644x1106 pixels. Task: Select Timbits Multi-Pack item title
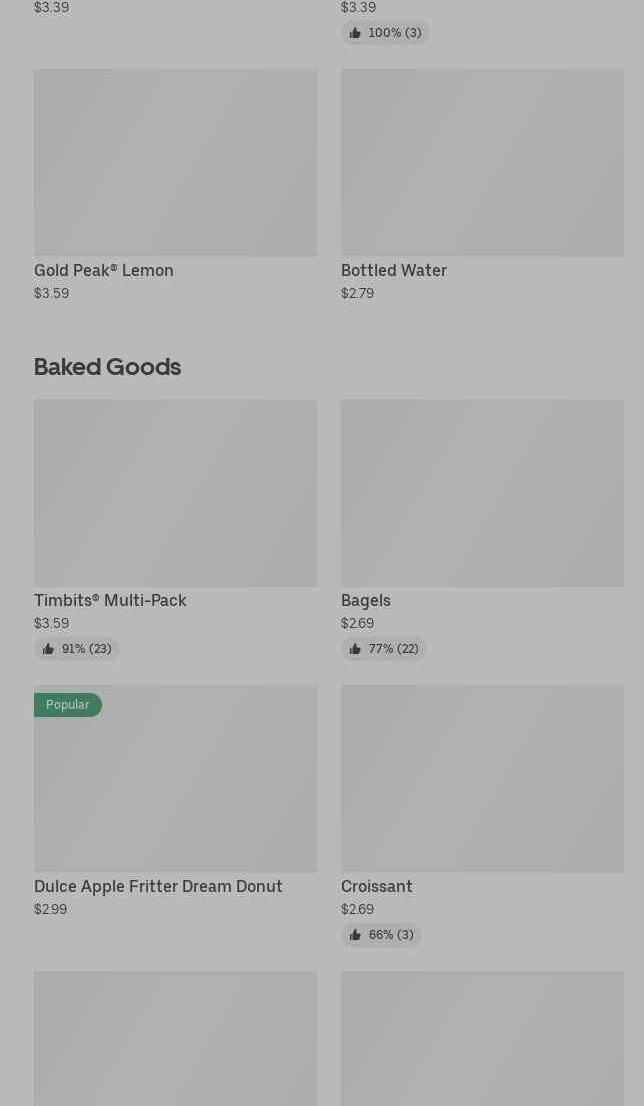click(x=110, y=600)
